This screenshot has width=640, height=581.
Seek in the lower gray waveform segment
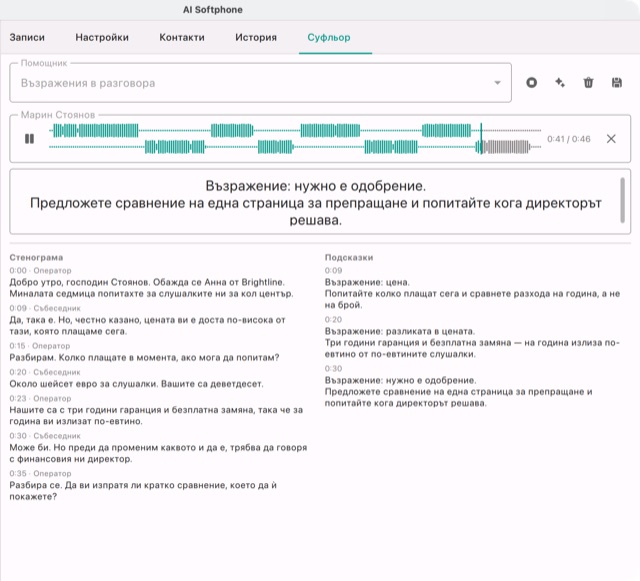point(506,147)
